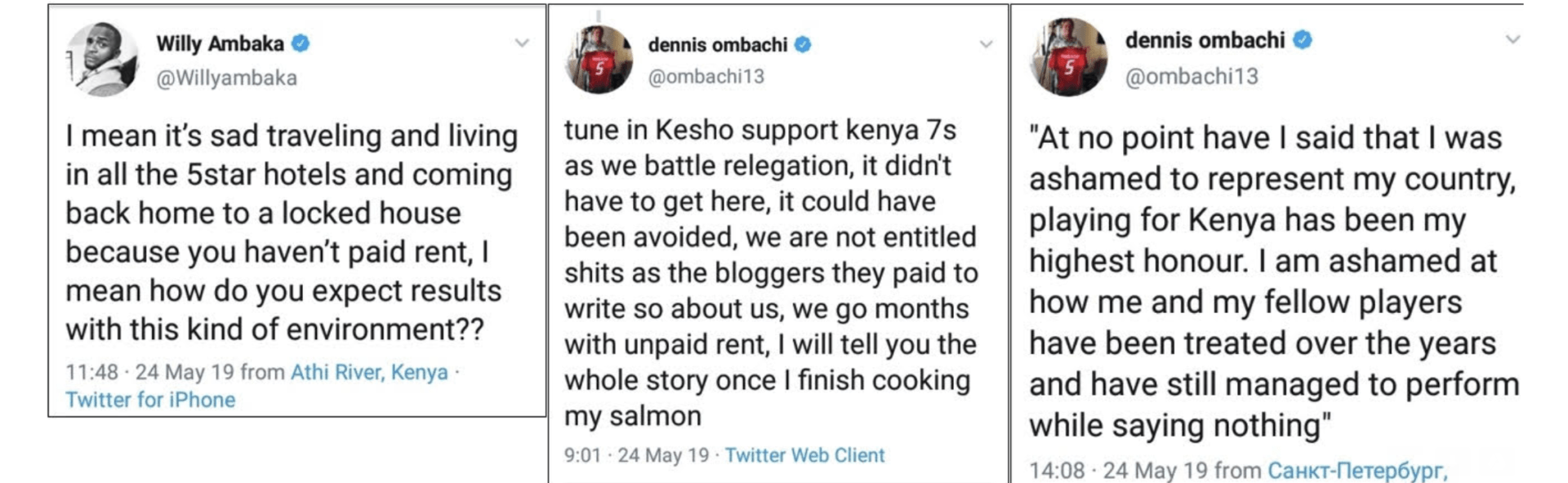Open Willy Ambaka's profile picture
The width and height of the screenshot is (1568, 483).
coord(103,60)
